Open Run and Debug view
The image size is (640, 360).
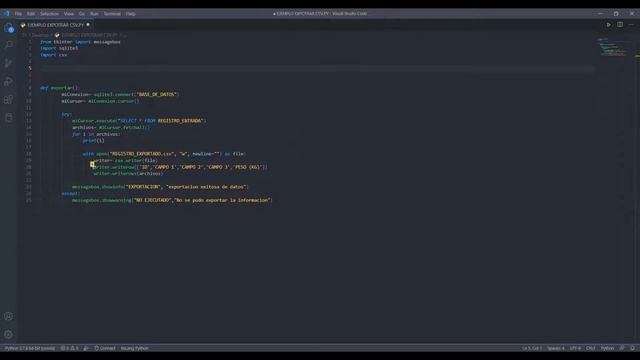coord(9,81)
